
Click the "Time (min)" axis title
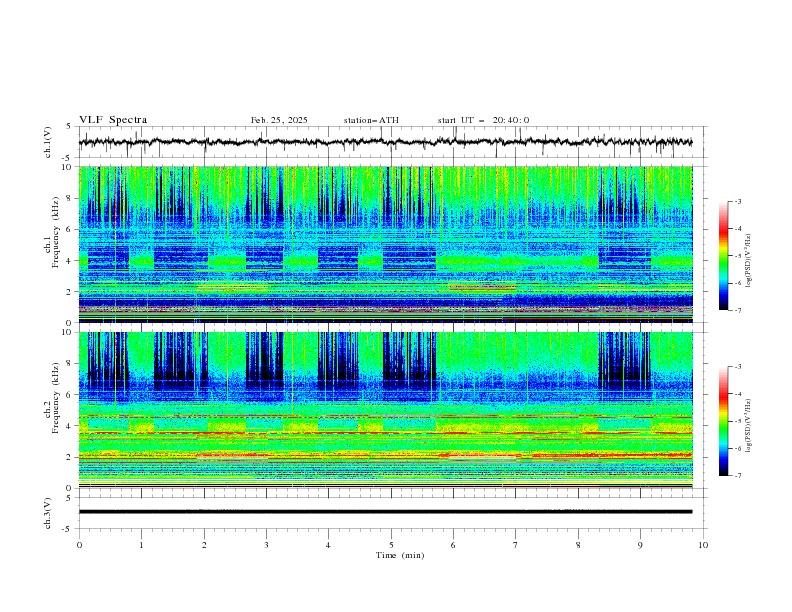[400, 555]
